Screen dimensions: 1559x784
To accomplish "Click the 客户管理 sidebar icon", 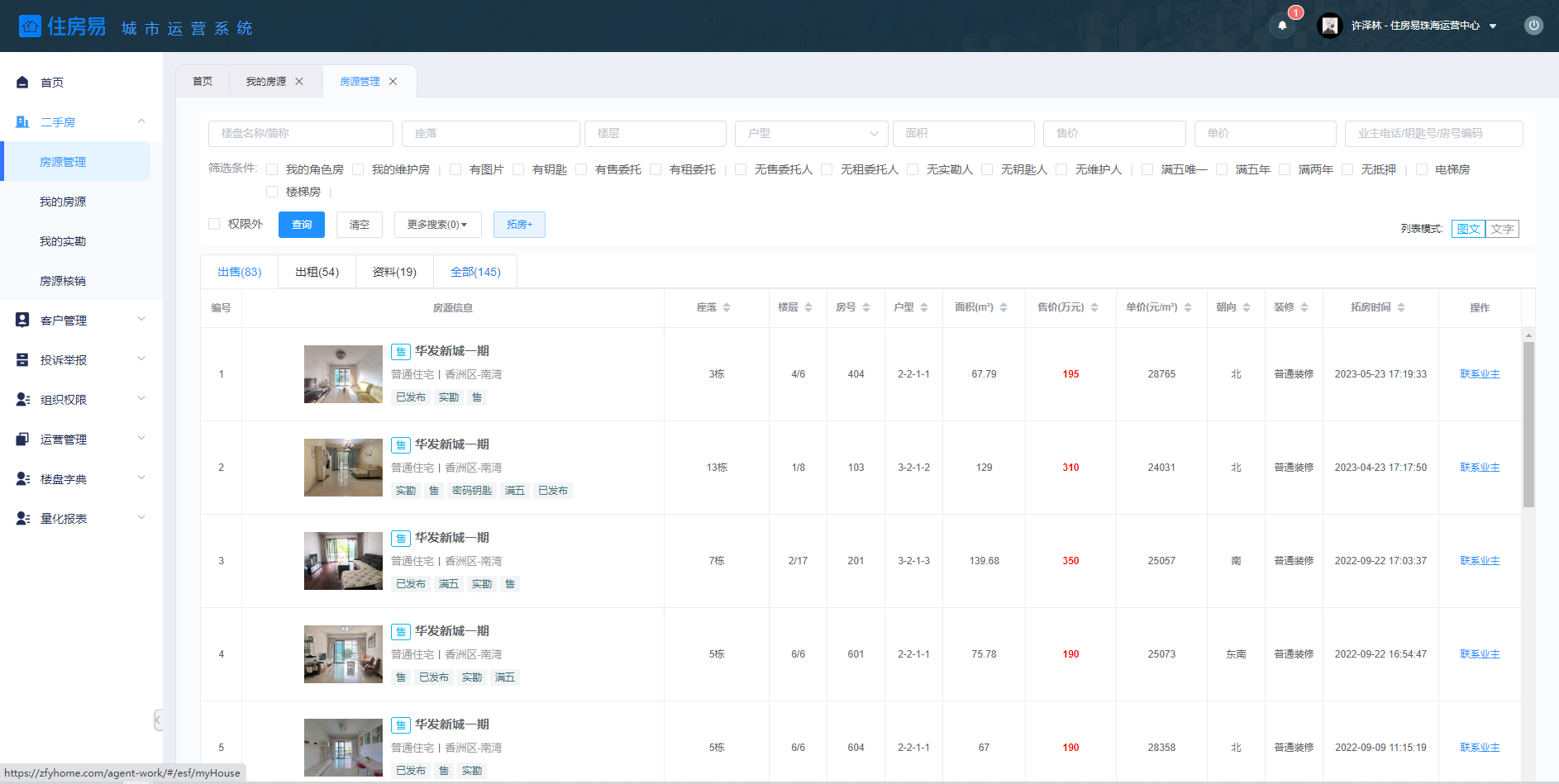I will pyautogui.click(x=22, y=320).
